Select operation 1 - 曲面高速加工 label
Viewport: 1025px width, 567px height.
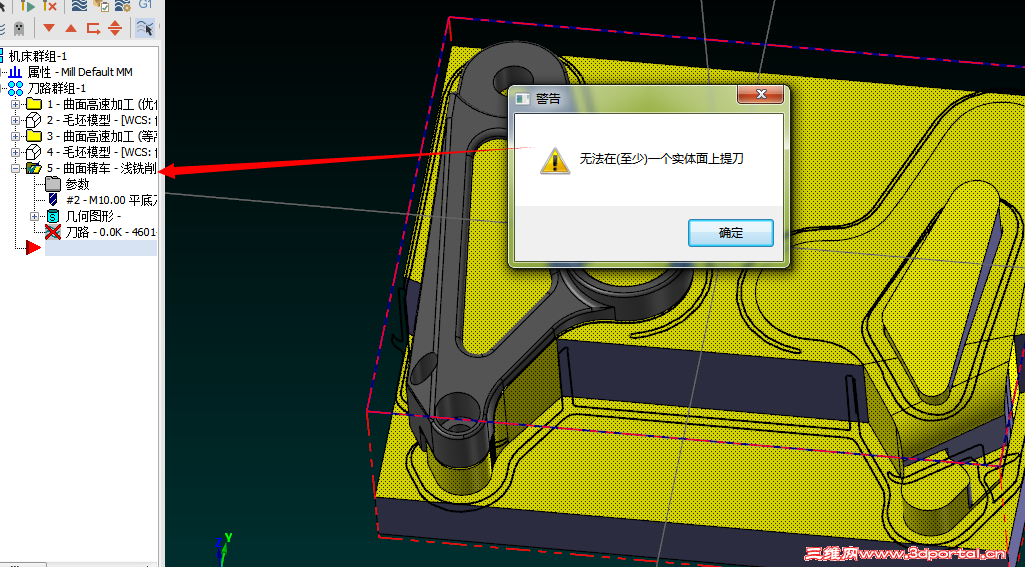(101, 104)
